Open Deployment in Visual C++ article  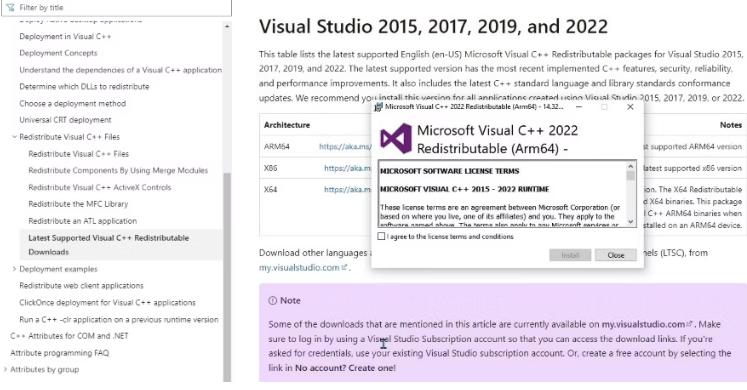point(65,36)
